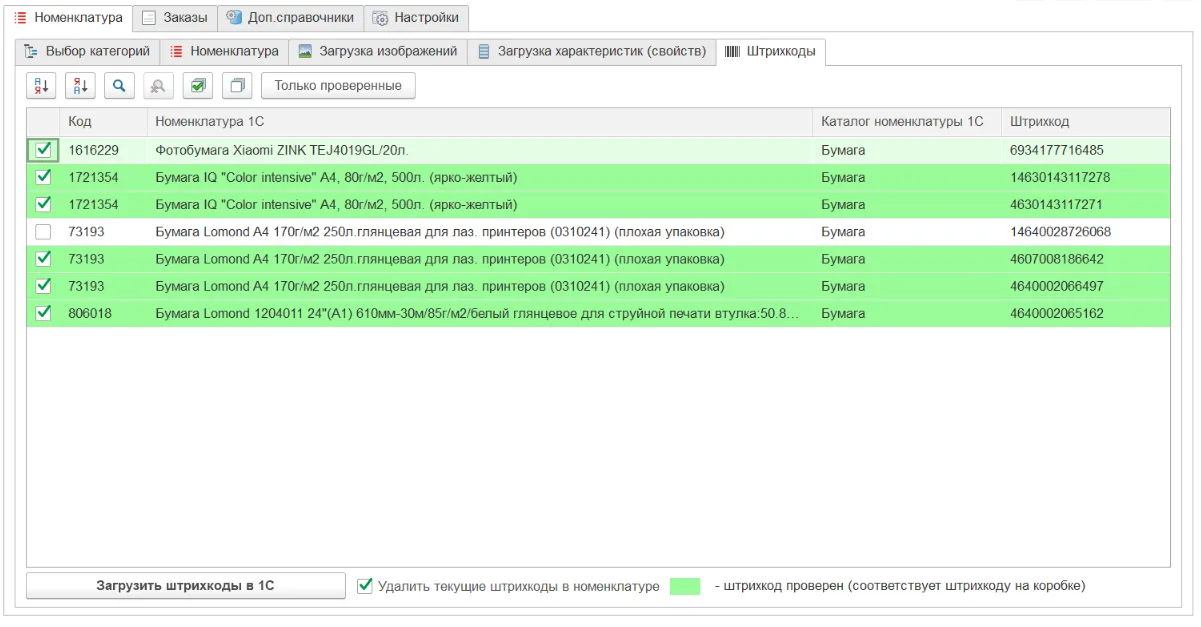
Task: Open Загрузка характеристик (свойств) sub-tab
Action: click(x=592, y=51)
